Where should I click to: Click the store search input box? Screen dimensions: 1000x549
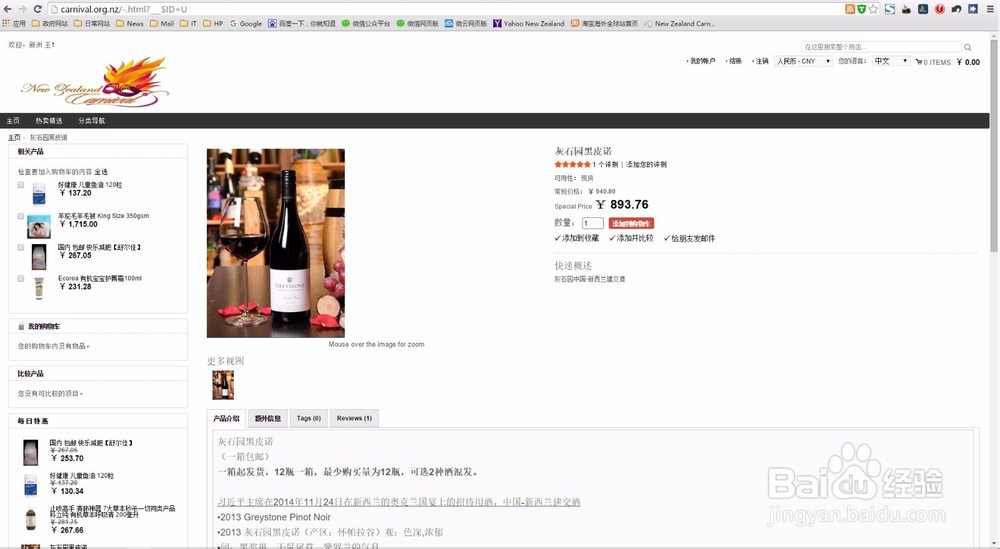(x=881, y=47)
